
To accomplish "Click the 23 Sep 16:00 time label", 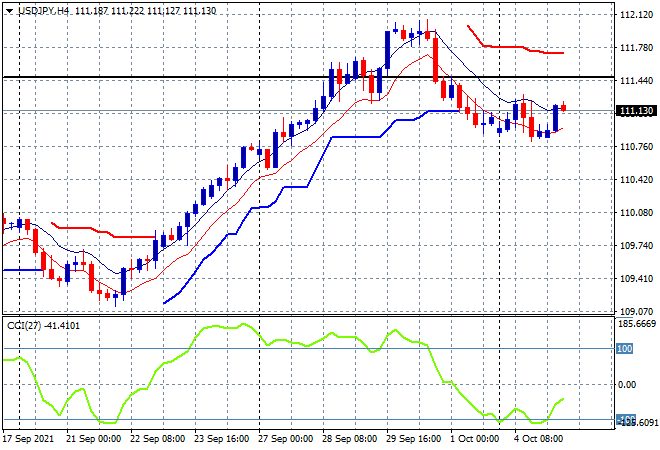I will [221, 439].
